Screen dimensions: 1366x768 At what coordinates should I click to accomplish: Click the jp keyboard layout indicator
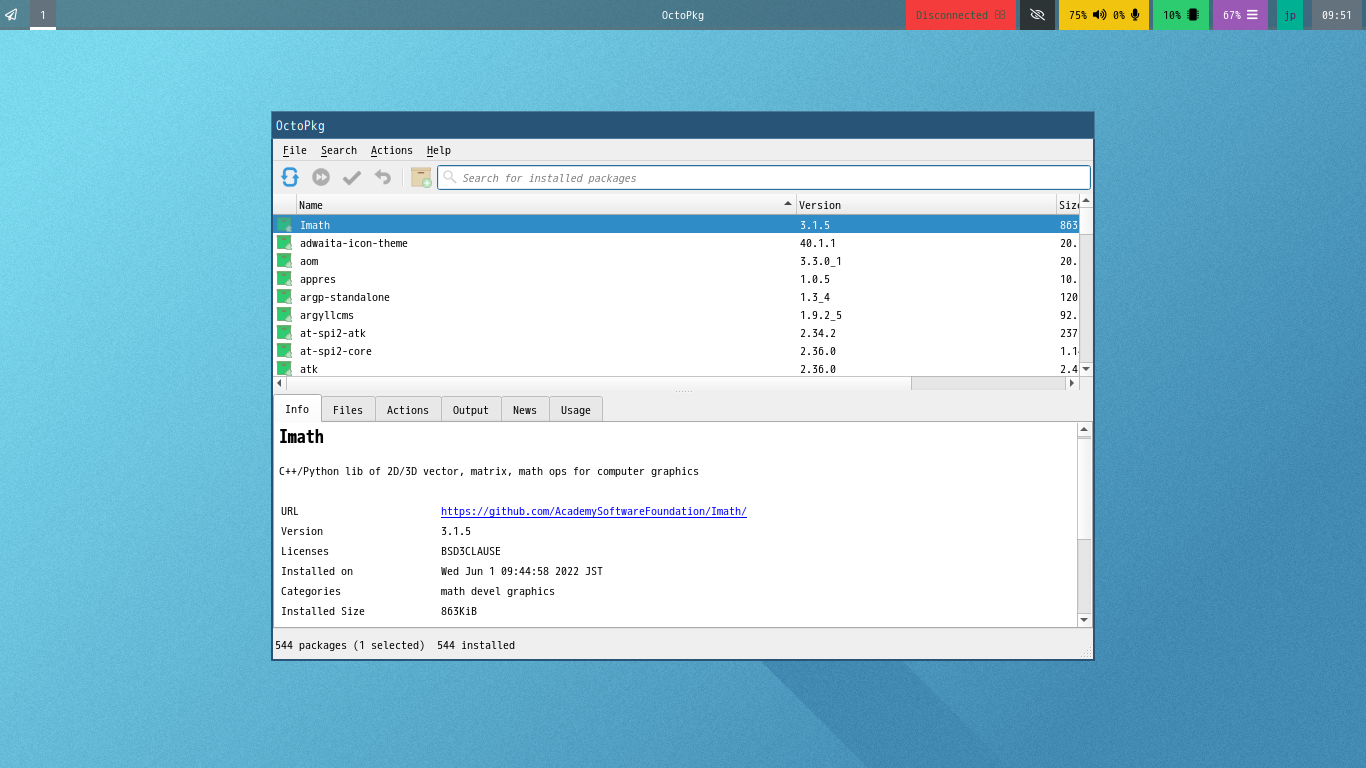pyautogui.click(x=1290, y=15)
